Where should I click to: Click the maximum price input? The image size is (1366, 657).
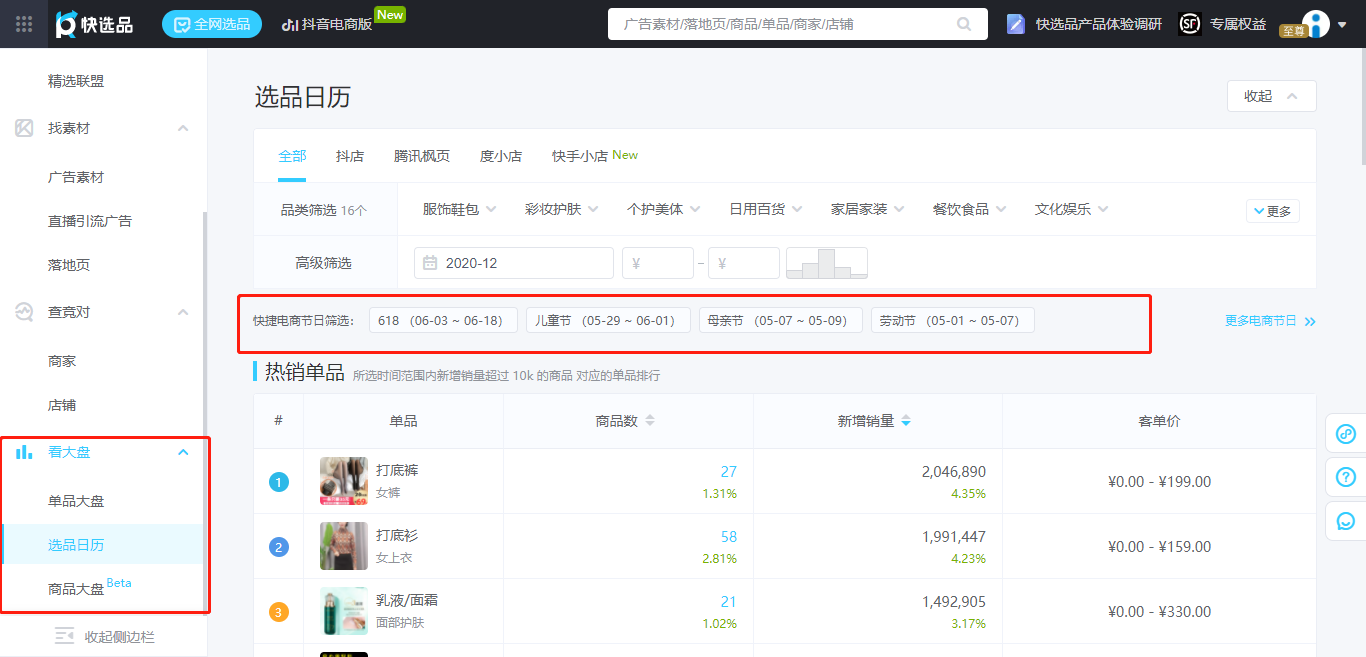[744, 263]
